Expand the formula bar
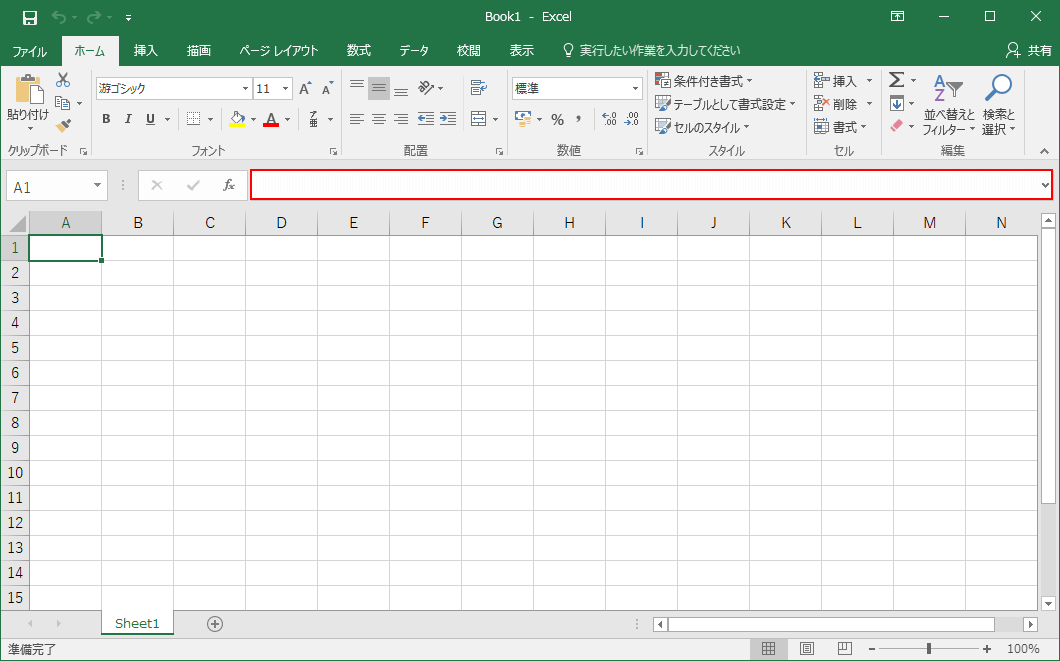 (x=1045, y=185)
